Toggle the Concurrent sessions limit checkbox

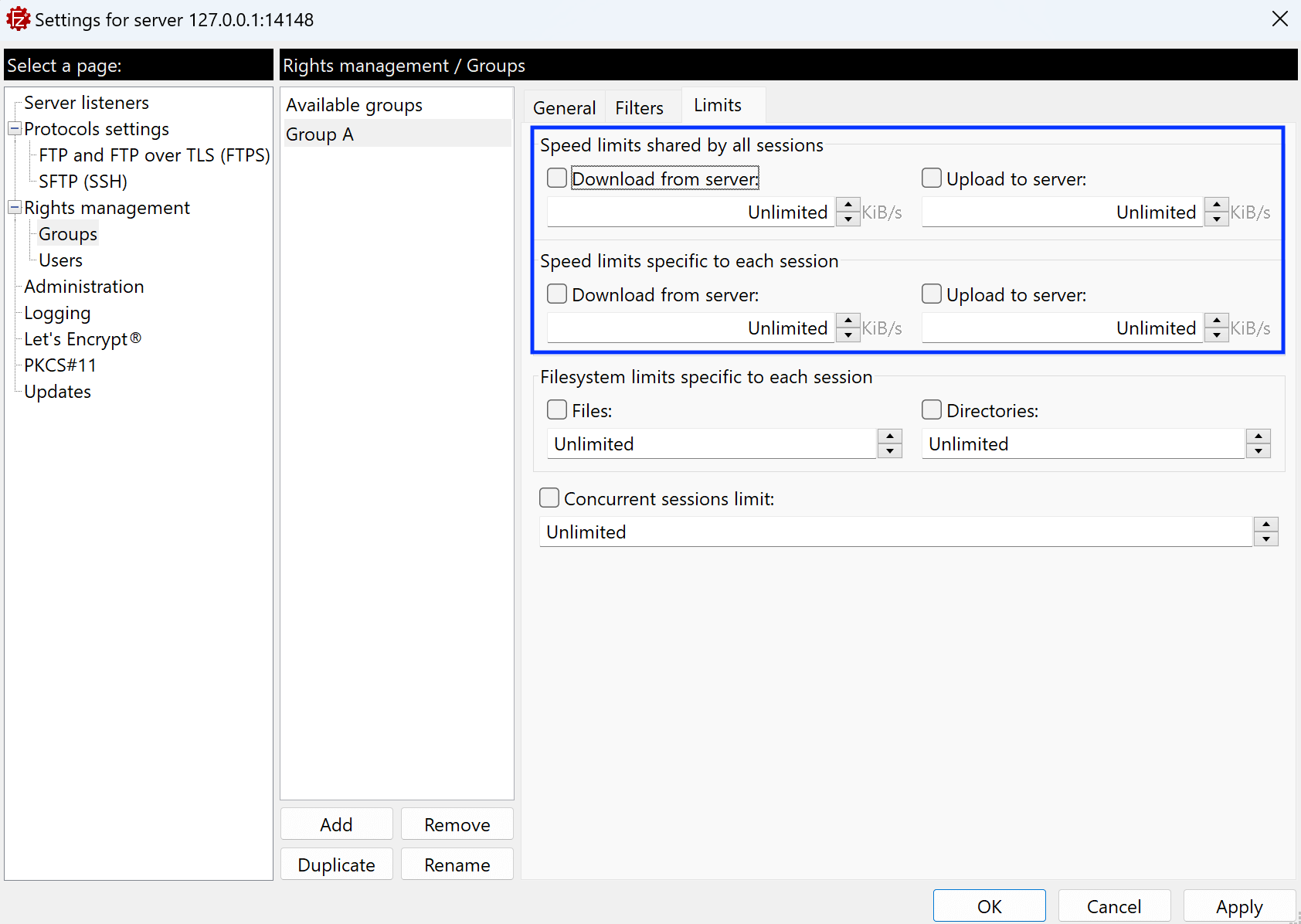click(549, 498)
